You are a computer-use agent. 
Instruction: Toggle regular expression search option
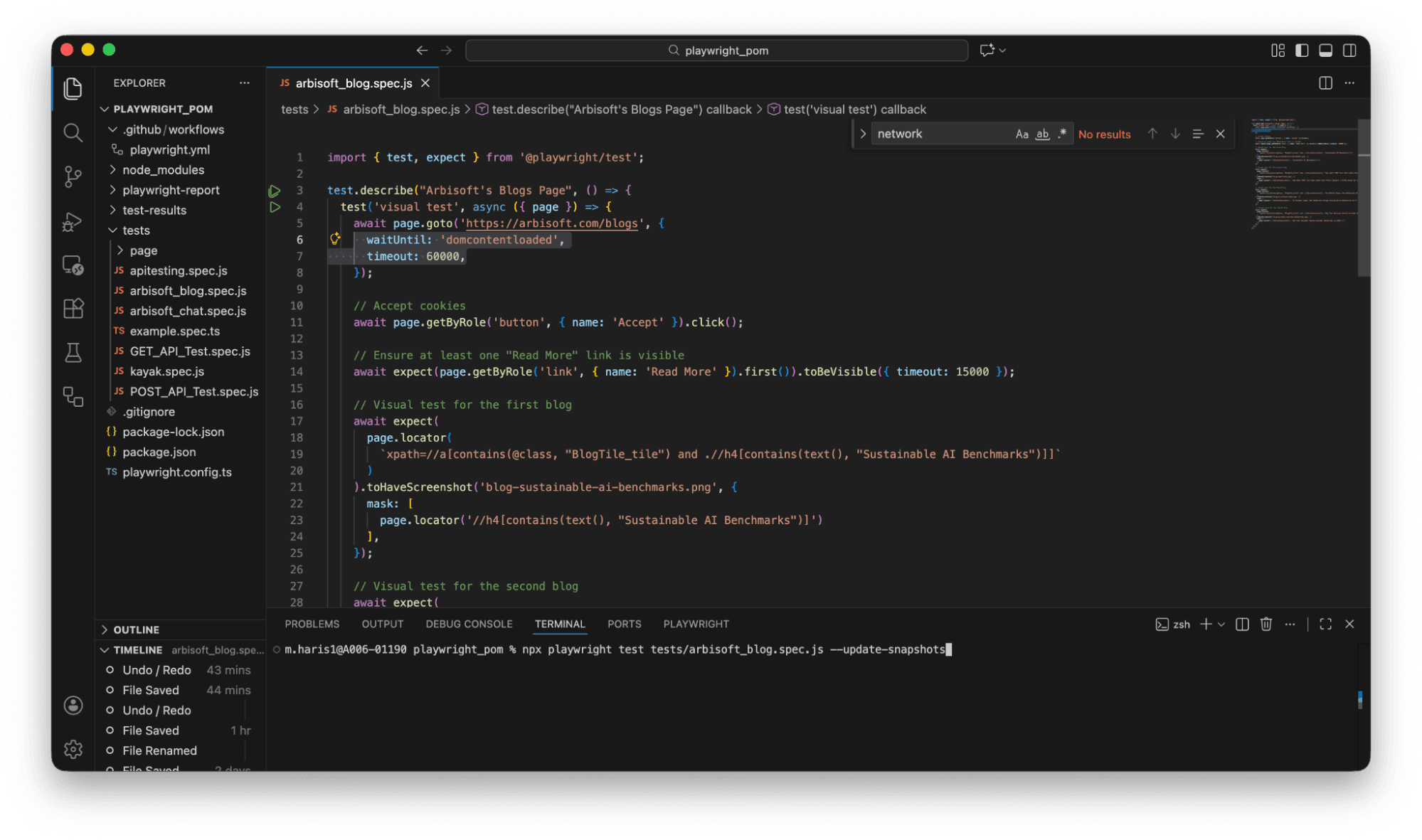click(1062, 134)
